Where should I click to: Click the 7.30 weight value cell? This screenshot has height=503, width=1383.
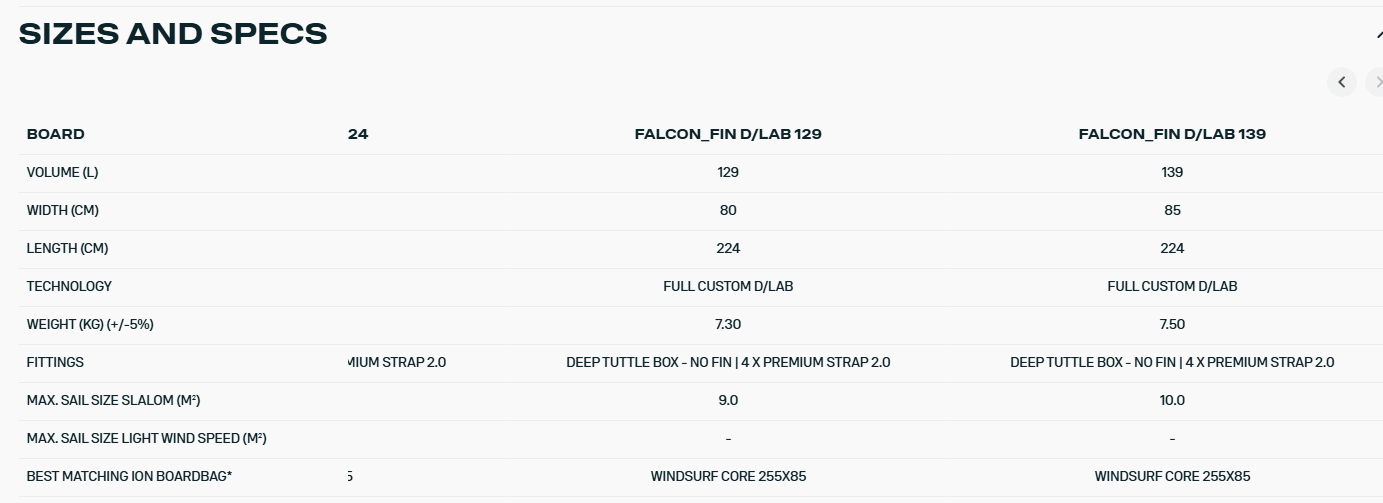[728, 324]
